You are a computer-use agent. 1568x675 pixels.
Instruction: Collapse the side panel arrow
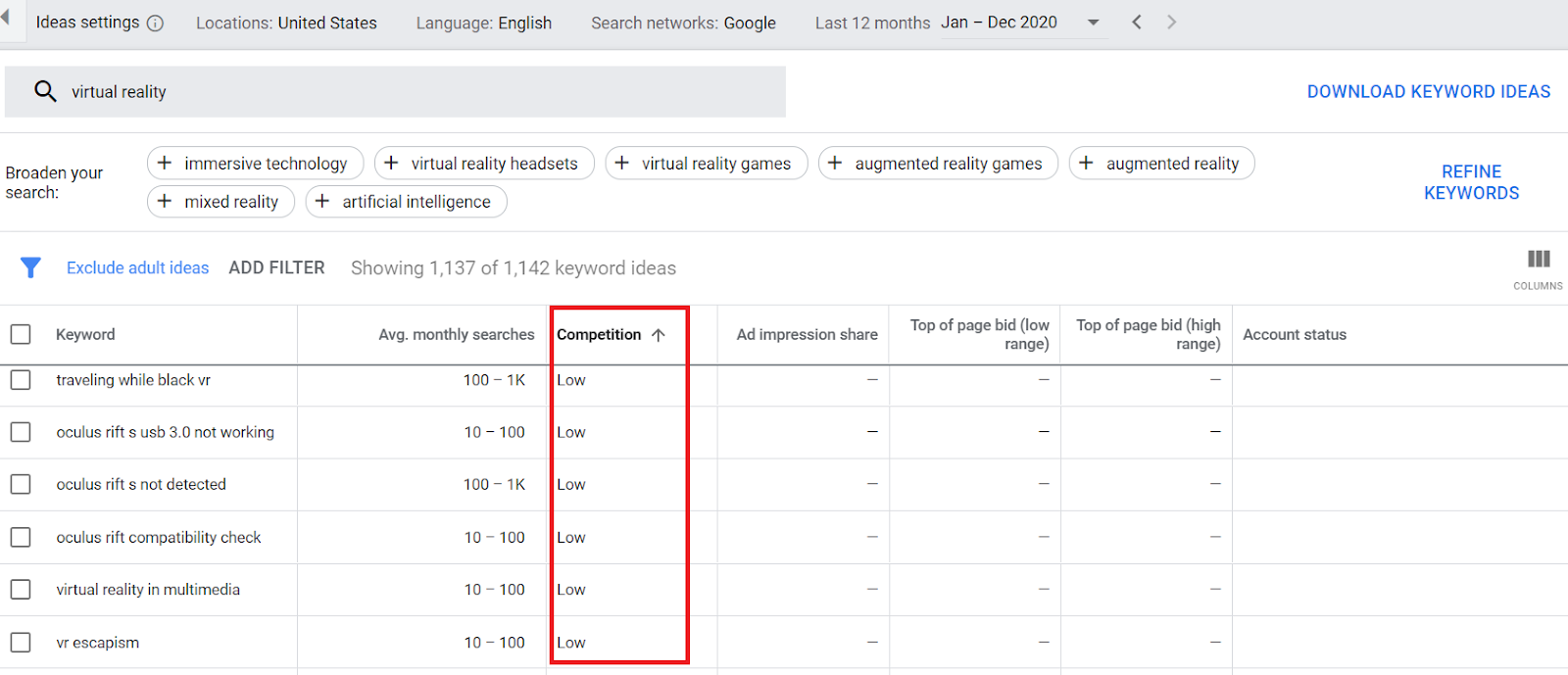5,19
